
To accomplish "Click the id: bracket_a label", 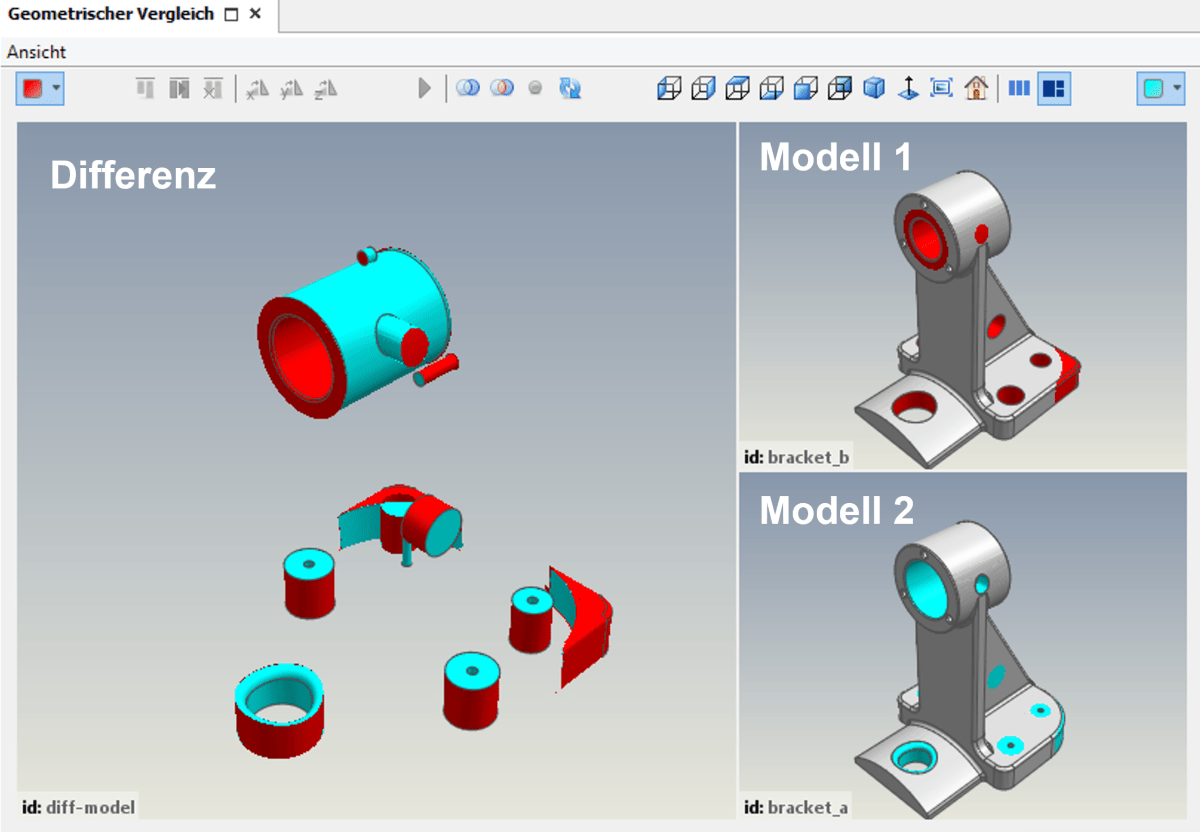I will [x=796, y=807].
